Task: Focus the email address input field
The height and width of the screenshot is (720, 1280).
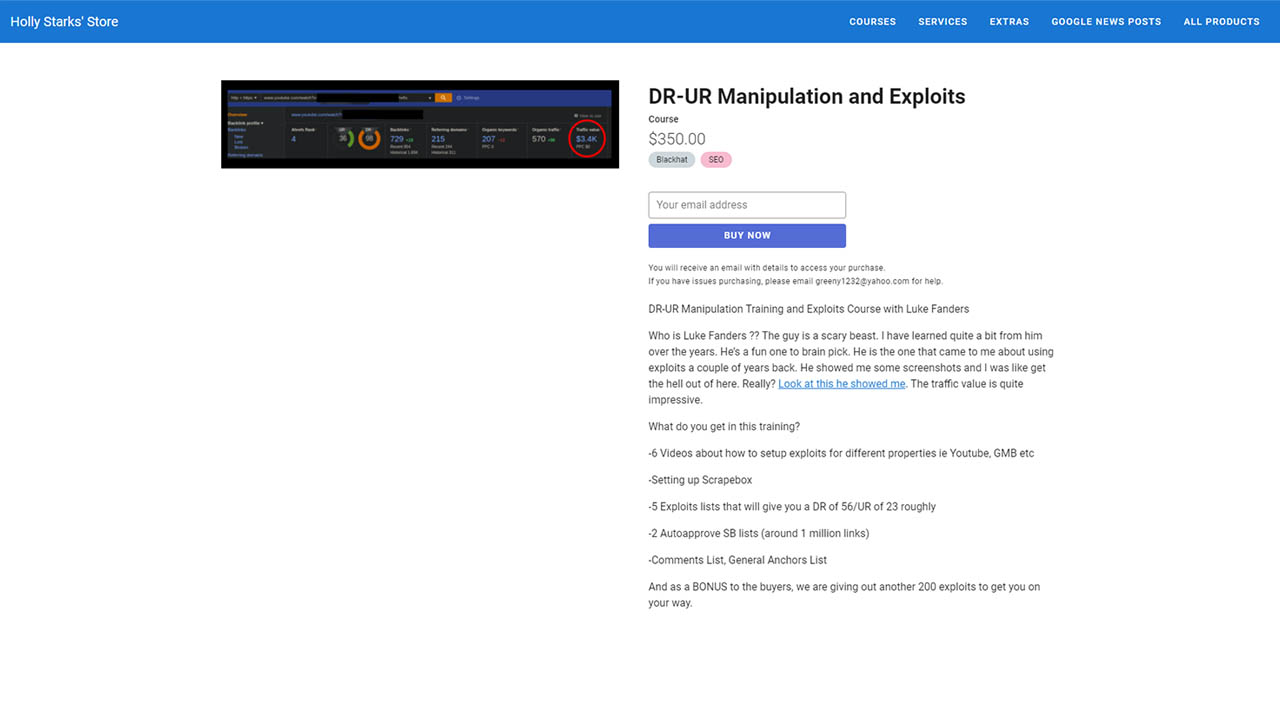Action: tap(747, 205)
